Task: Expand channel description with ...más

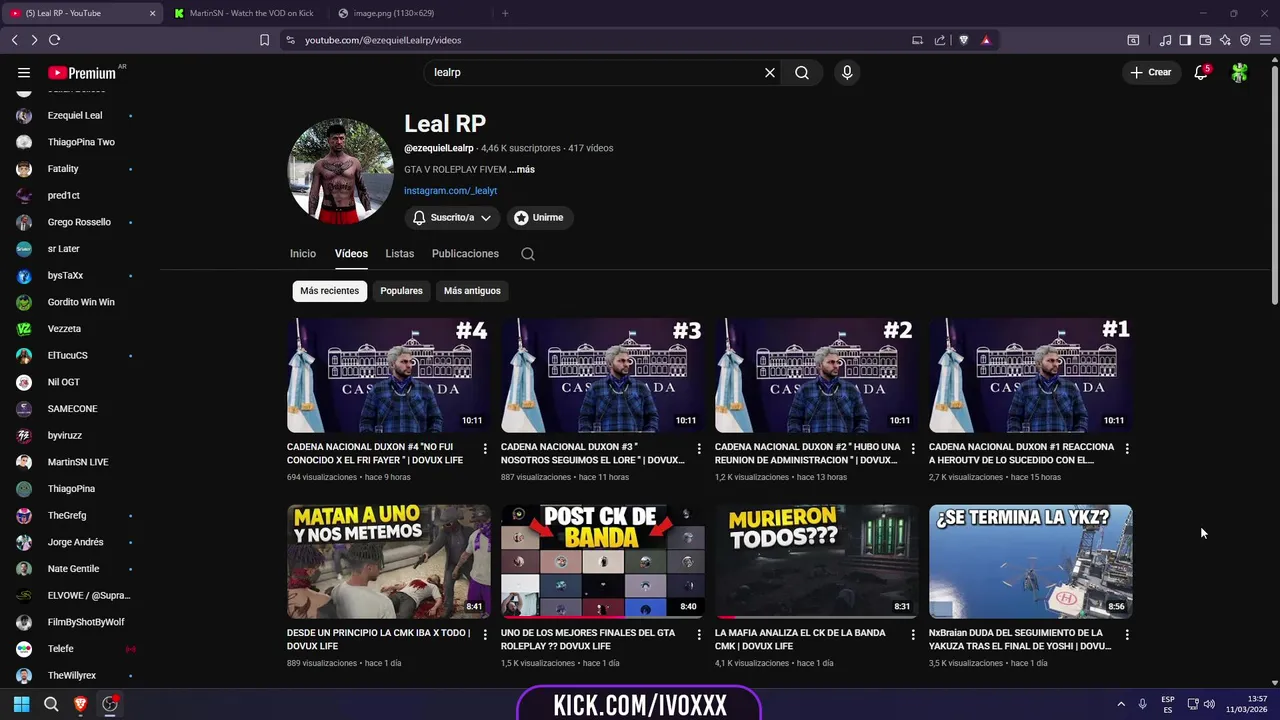Action: (x=522, y=170)
